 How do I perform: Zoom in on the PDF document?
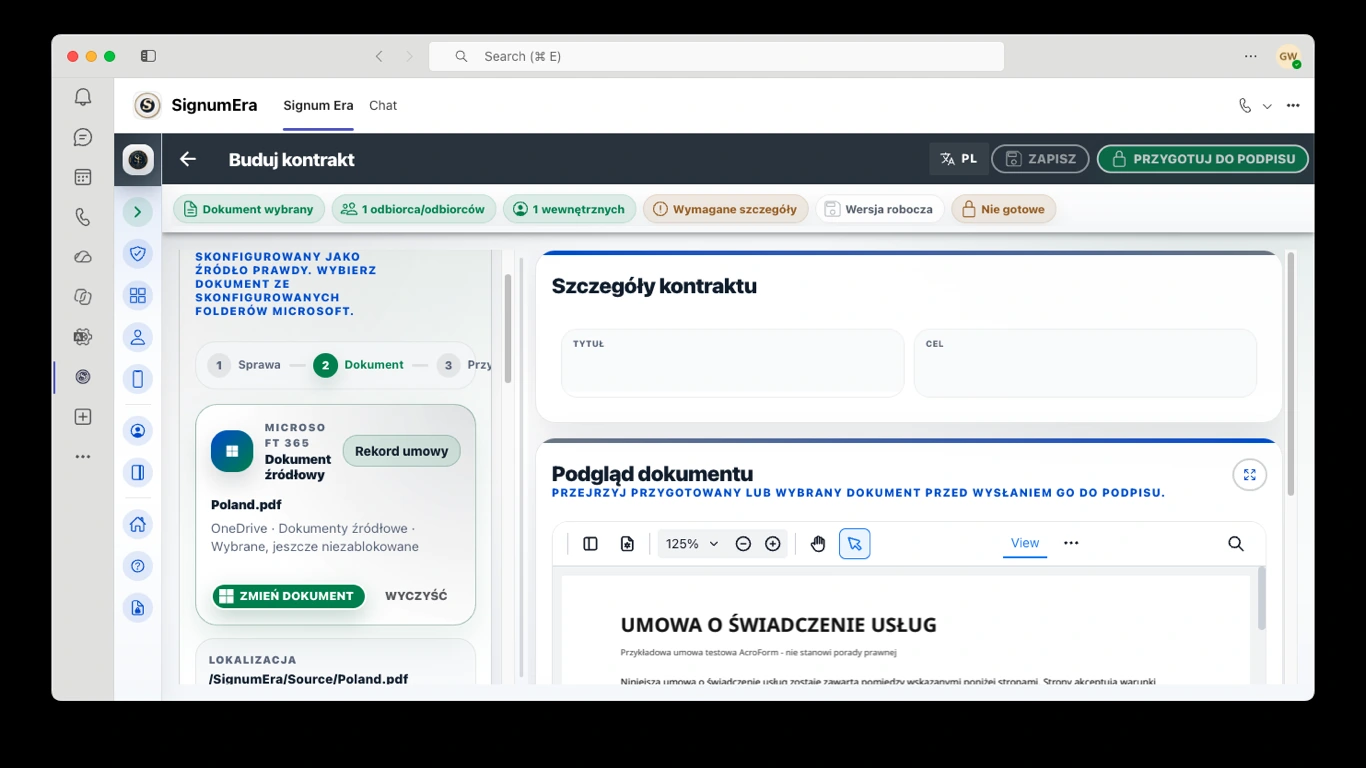773,544
